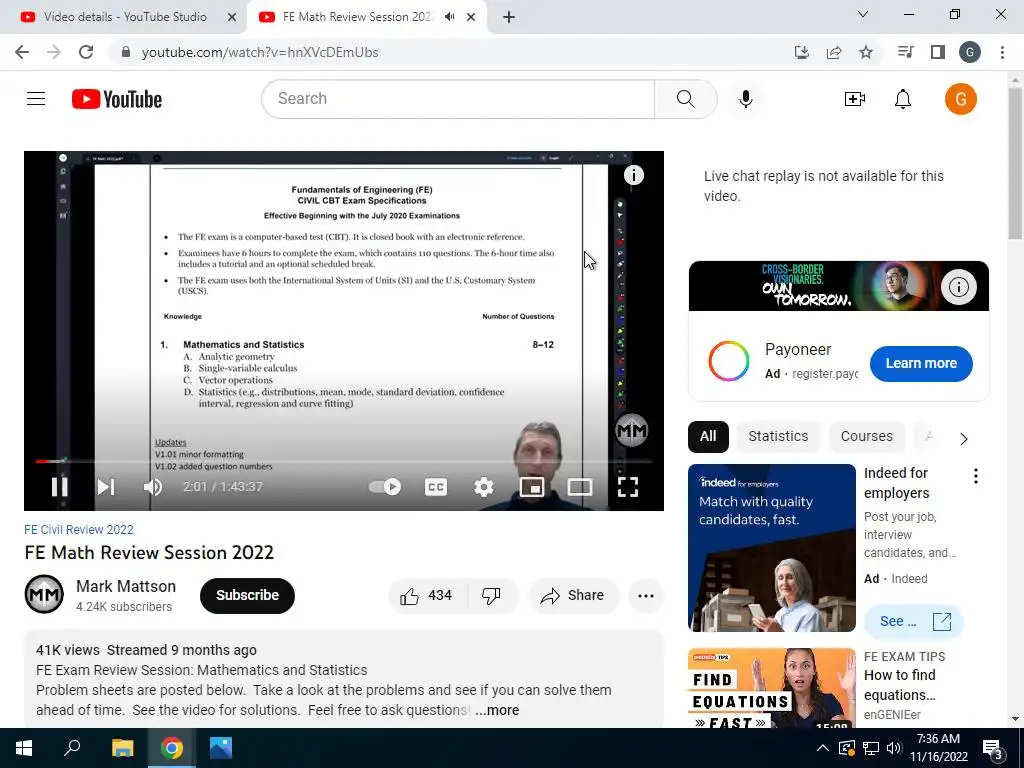Pause the video
This screenshot has height=768, width=1024.
click(x=59, y=487)
